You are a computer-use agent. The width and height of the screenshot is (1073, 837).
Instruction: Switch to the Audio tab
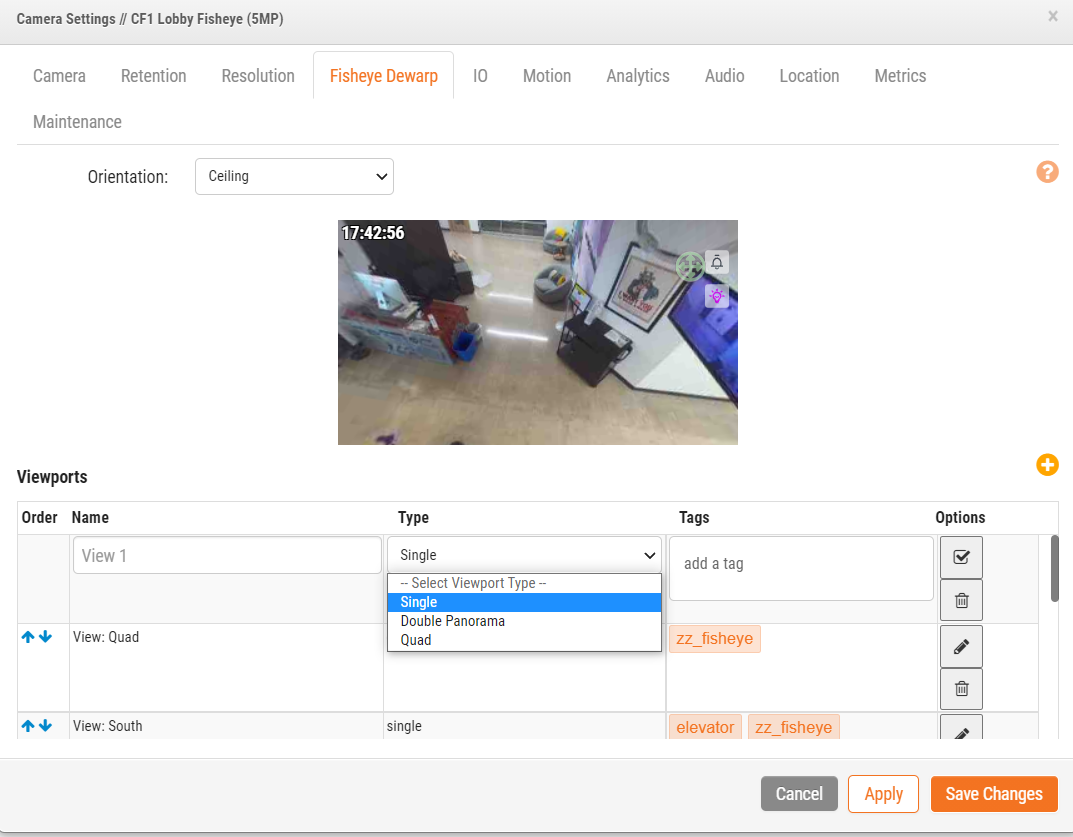click(724, 75)
